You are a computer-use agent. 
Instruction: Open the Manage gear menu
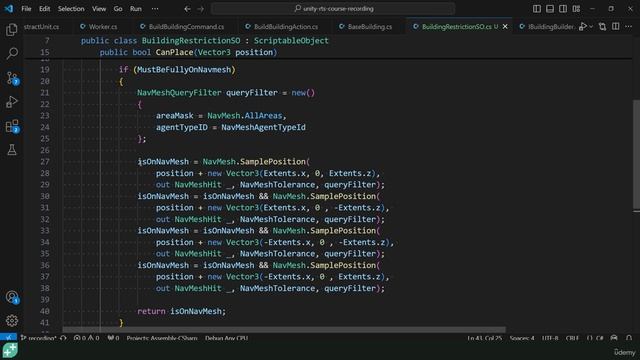(x=12, y=321)
